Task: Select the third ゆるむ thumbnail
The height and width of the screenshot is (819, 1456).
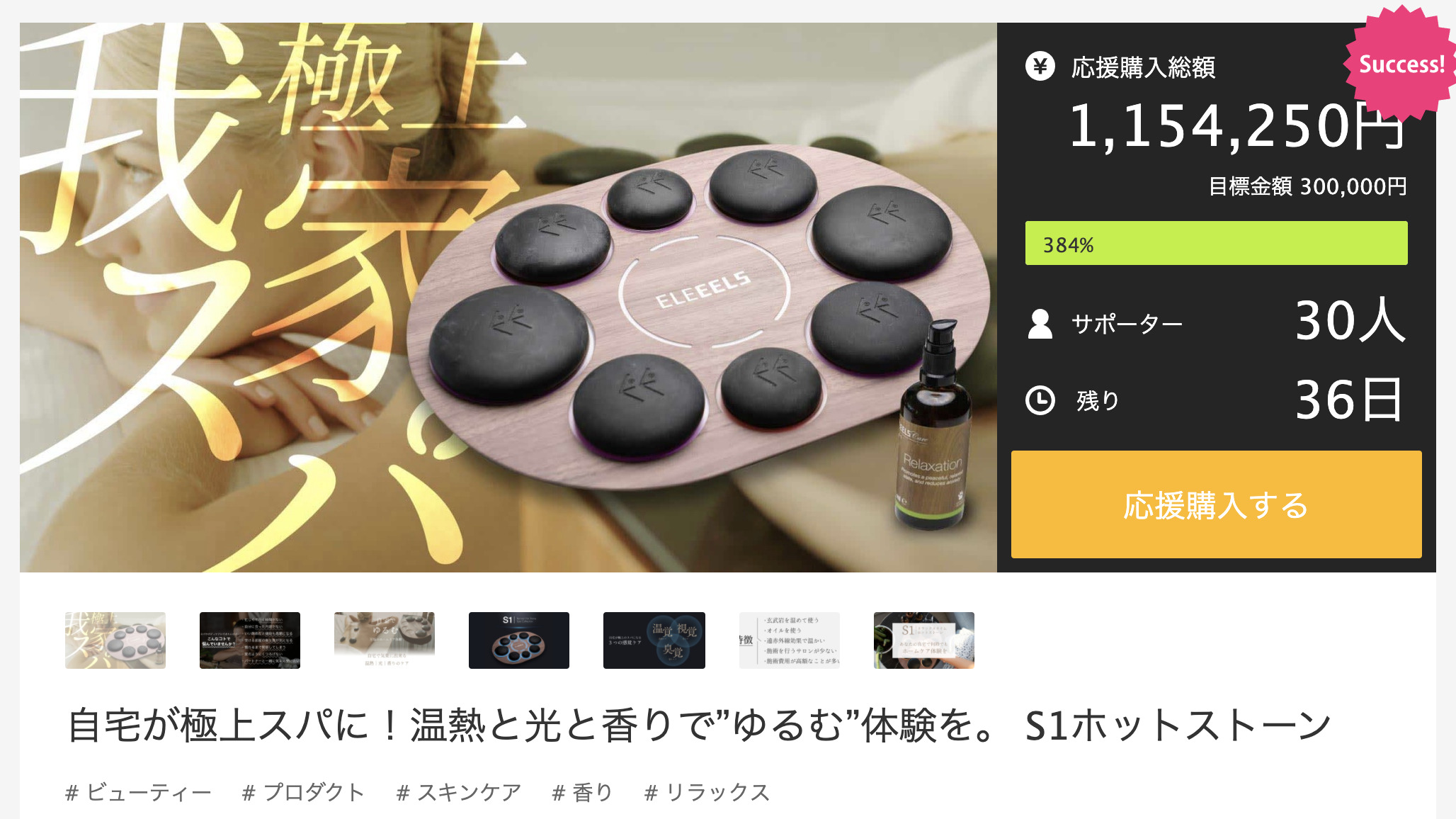Action: [385, 640]
